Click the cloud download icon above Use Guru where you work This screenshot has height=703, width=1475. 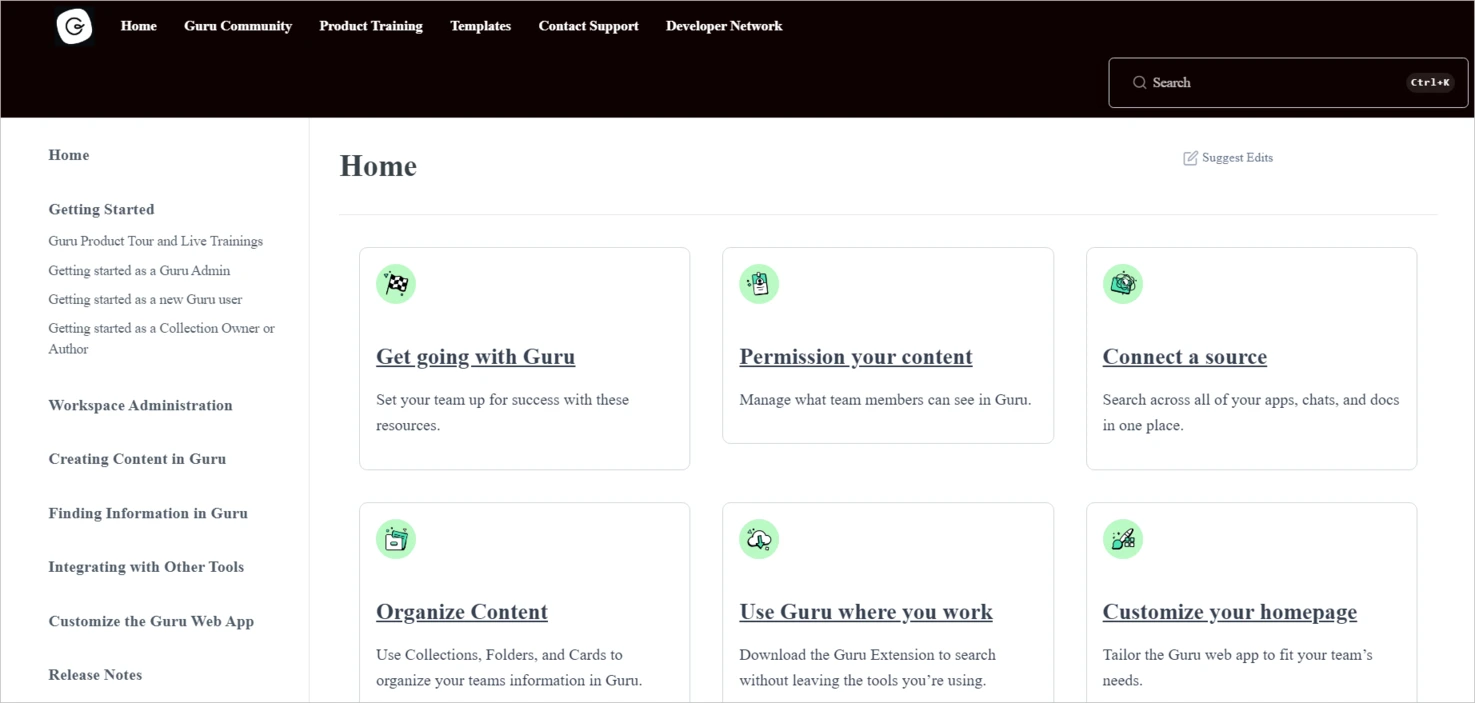pyautogui.click(x=759, y=539)
